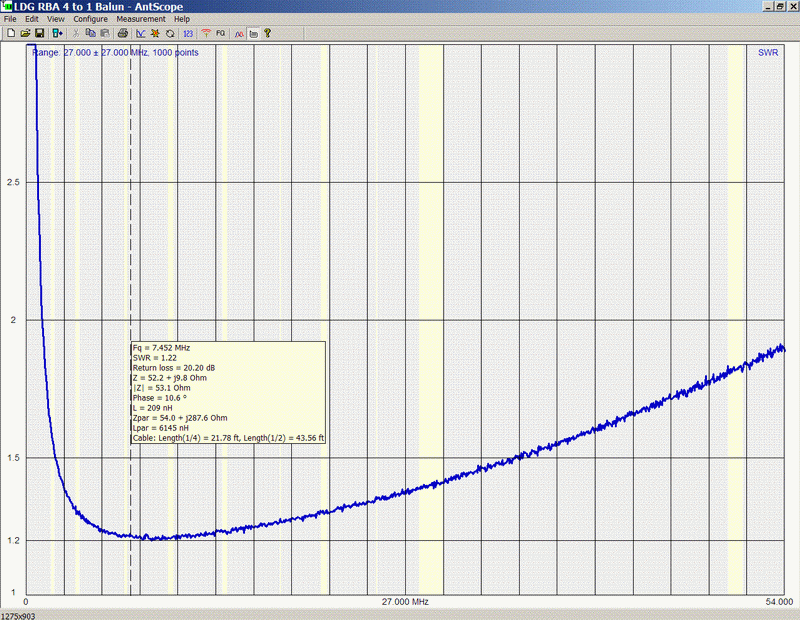Screen dimensions: 800x620
Task: Print the graph using the printer icon
Action: tap(123, 33)
